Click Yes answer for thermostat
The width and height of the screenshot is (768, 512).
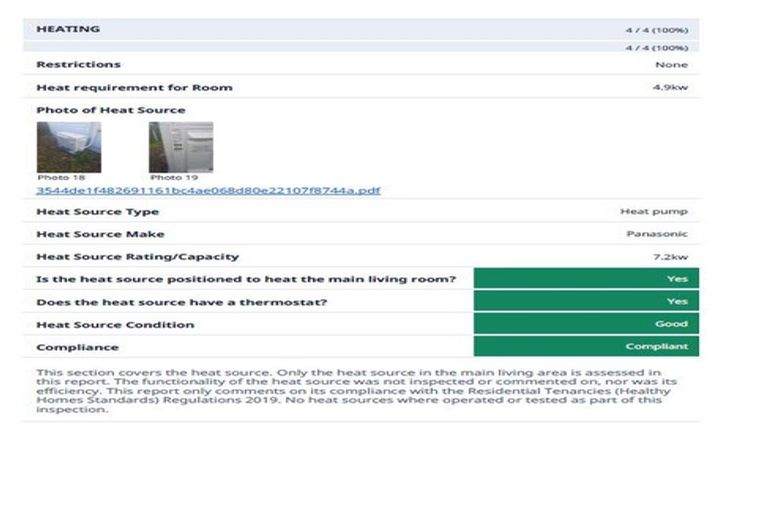point(586,301)
